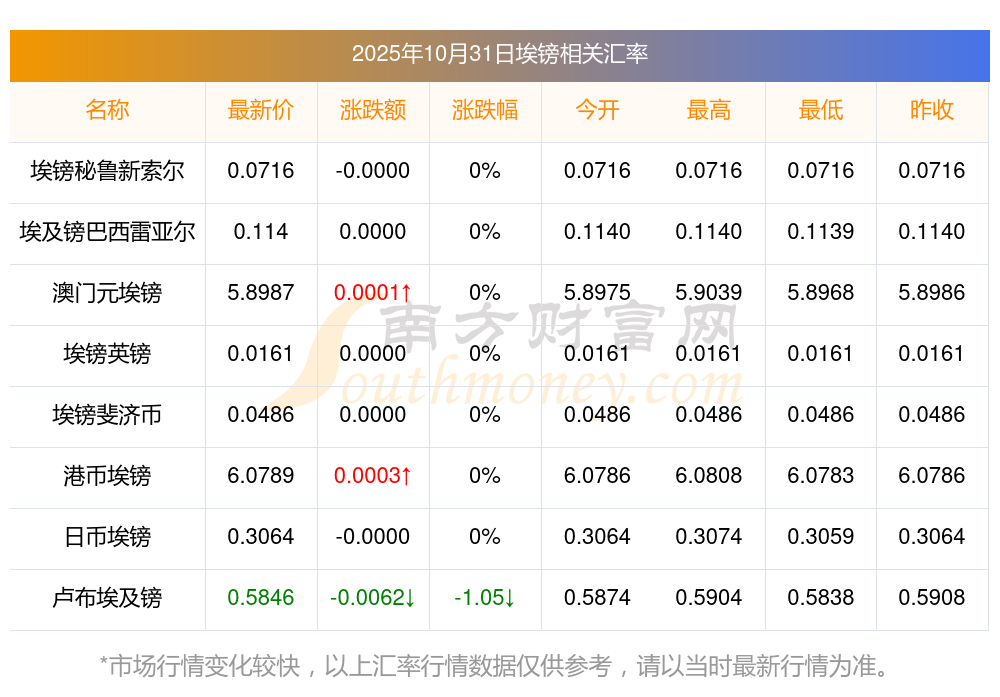Select the 埃镑英镑 昨收 value 0.0161

coord(932,353)
